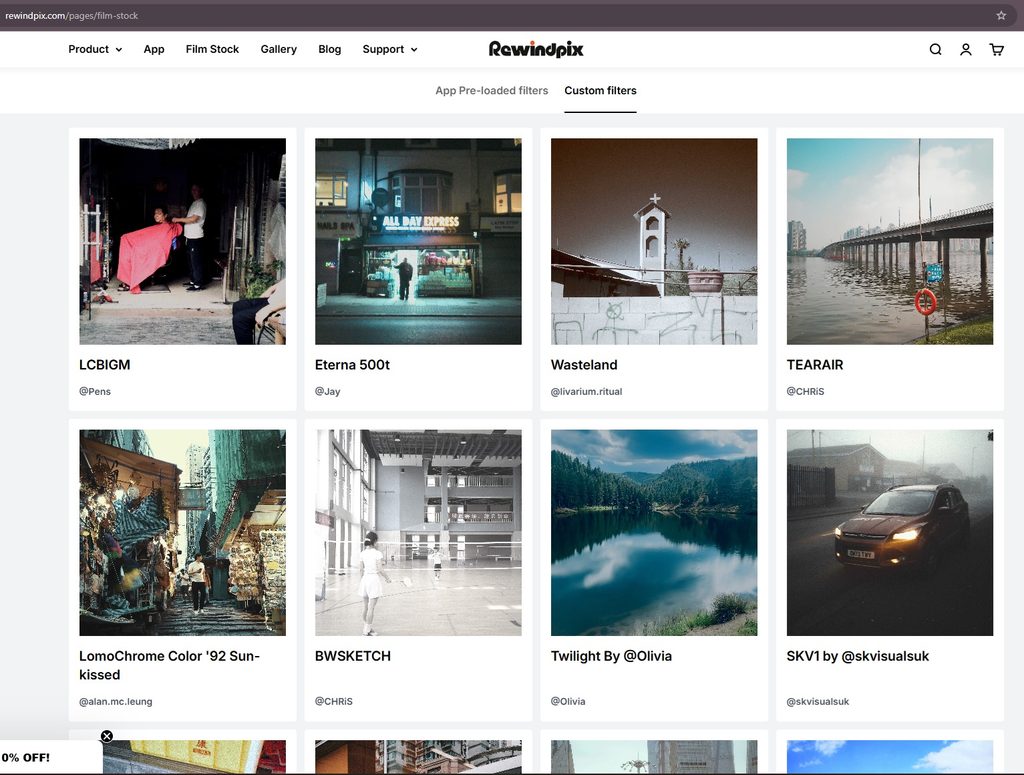Open the LCBIGM barber shop thumbnail
Screen dimensions: 1024x775
point(182,241)
